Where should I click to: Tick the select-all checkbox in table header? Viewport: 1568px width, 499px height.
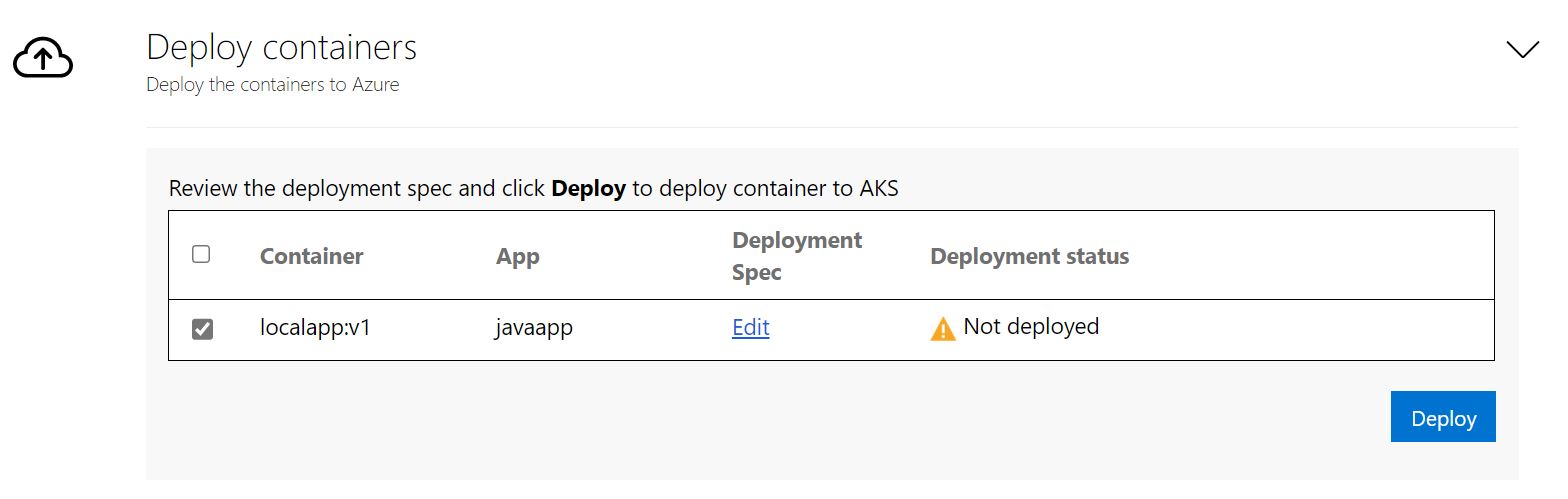201,254
